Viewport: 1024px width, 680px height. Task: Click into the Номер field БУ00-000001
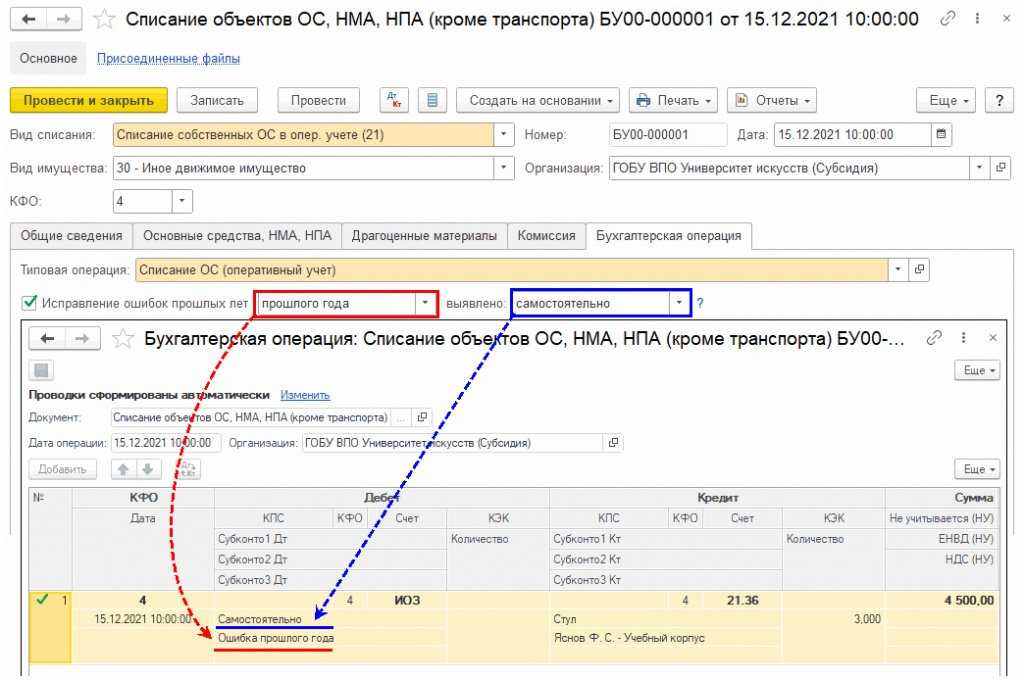coord(667,135)
